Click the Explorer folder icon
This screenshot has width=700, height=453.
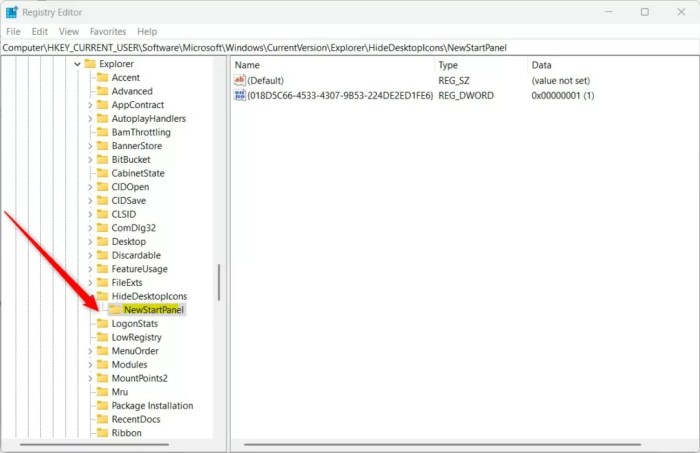tap(90, 64)
